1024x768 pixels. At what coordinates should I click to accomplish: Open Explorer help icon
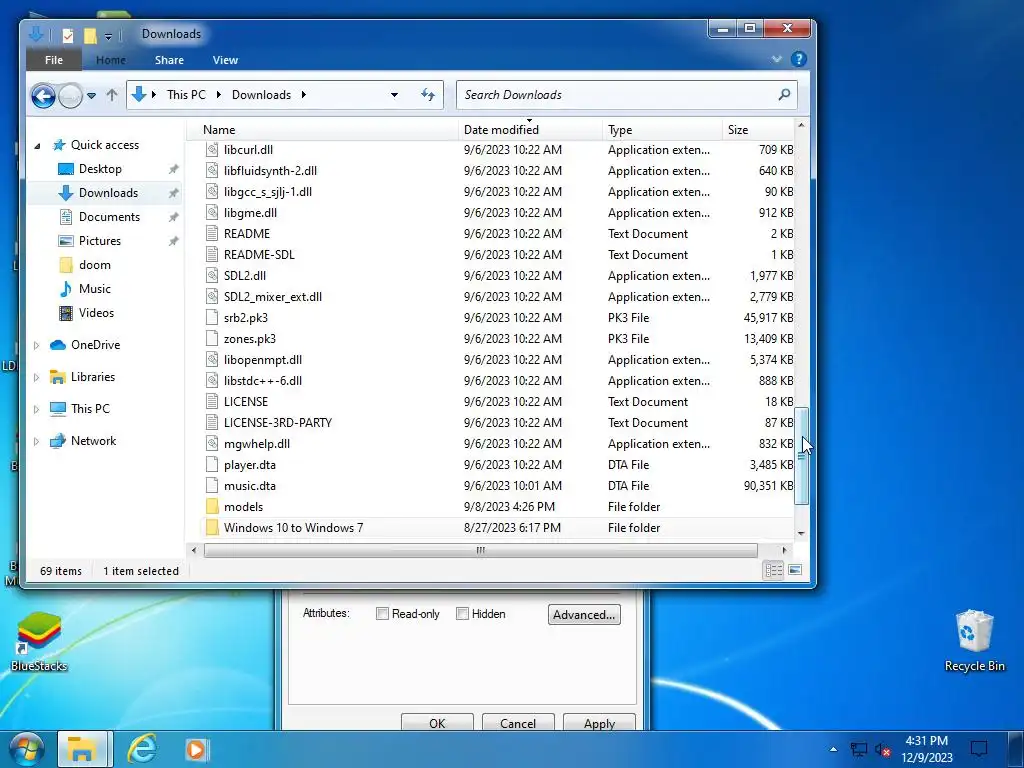[x=798, y=59]
